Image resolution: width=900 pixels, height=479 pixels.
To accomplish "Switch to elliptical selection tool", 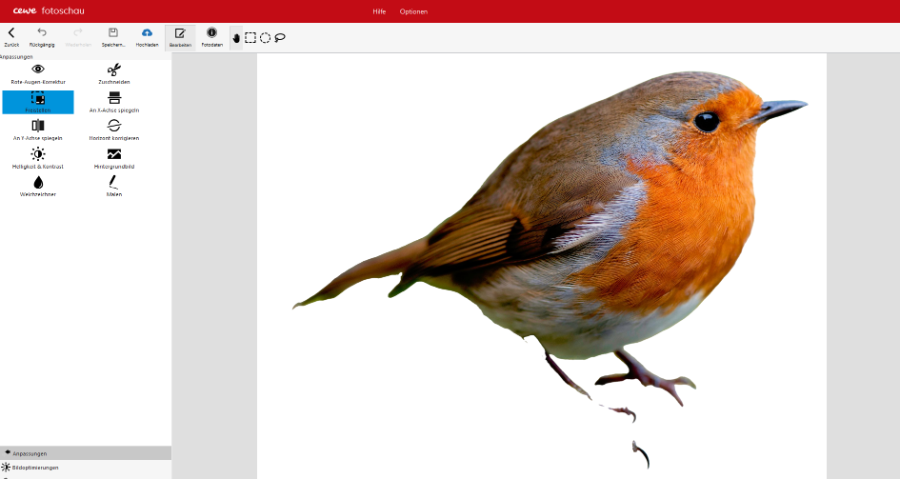I will pyautogui.click(x=265, y=38).
